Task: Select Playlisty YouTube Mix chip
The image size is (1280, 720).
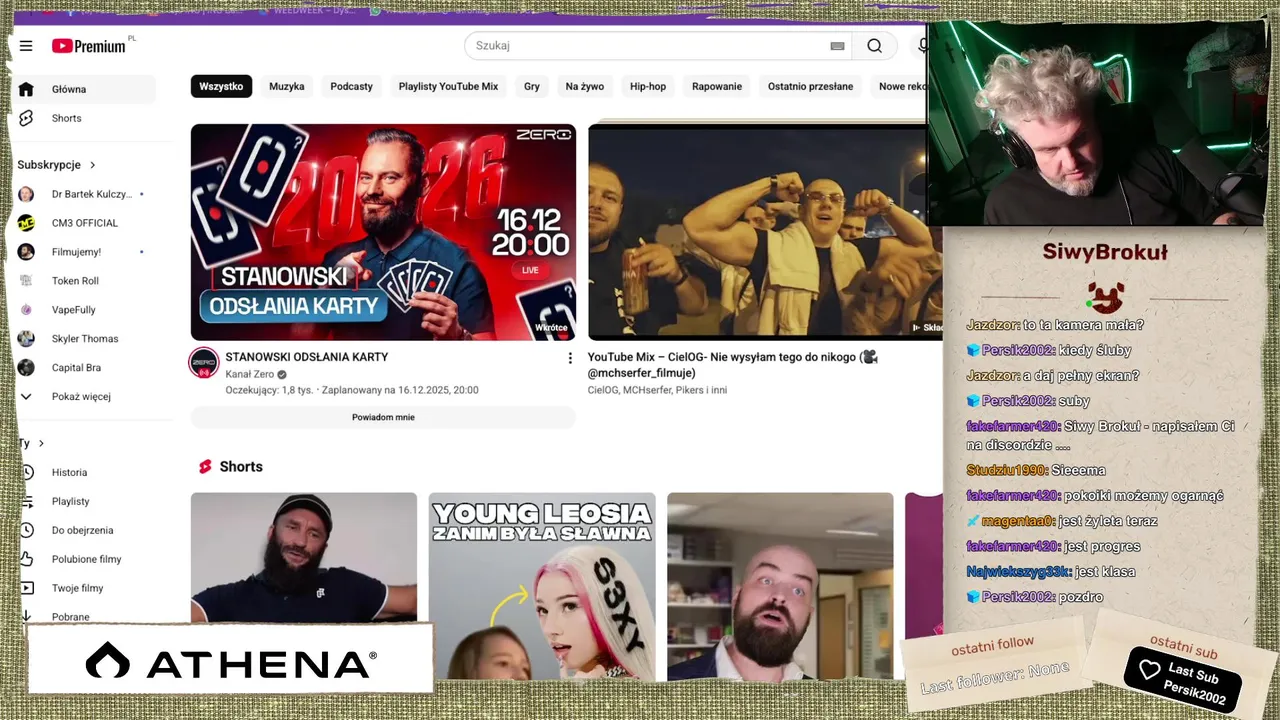Action: click(x=448, y=86)
